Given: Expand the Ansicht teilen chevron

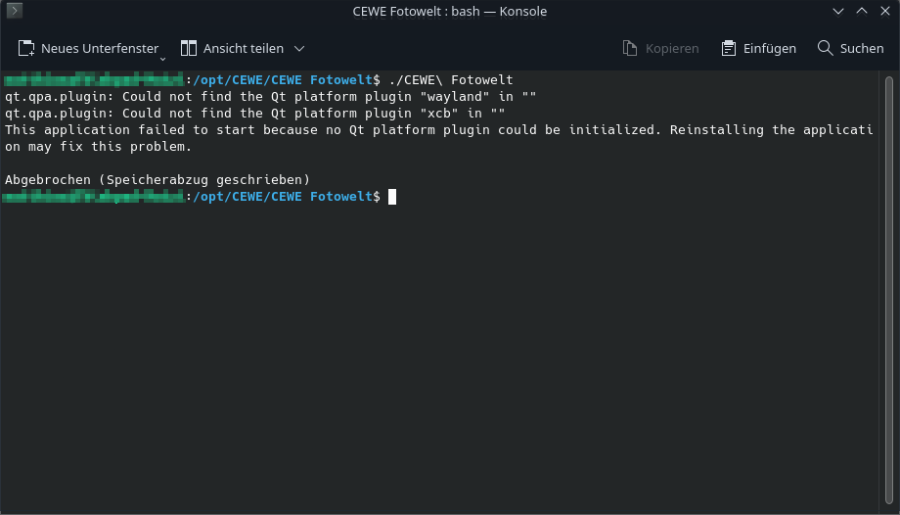Looking at the screenshot, I should pyautogui.click(x=299, y=48).
